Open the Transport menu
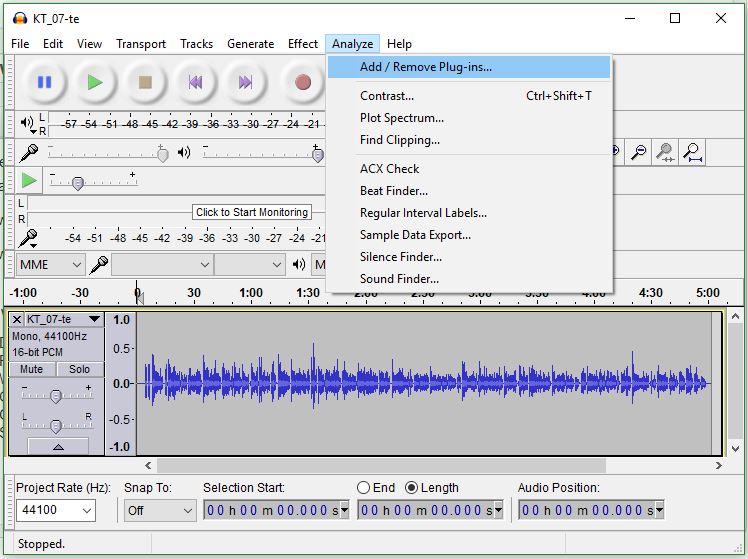This screenshot has height=559, width=748. coord(141,44)
